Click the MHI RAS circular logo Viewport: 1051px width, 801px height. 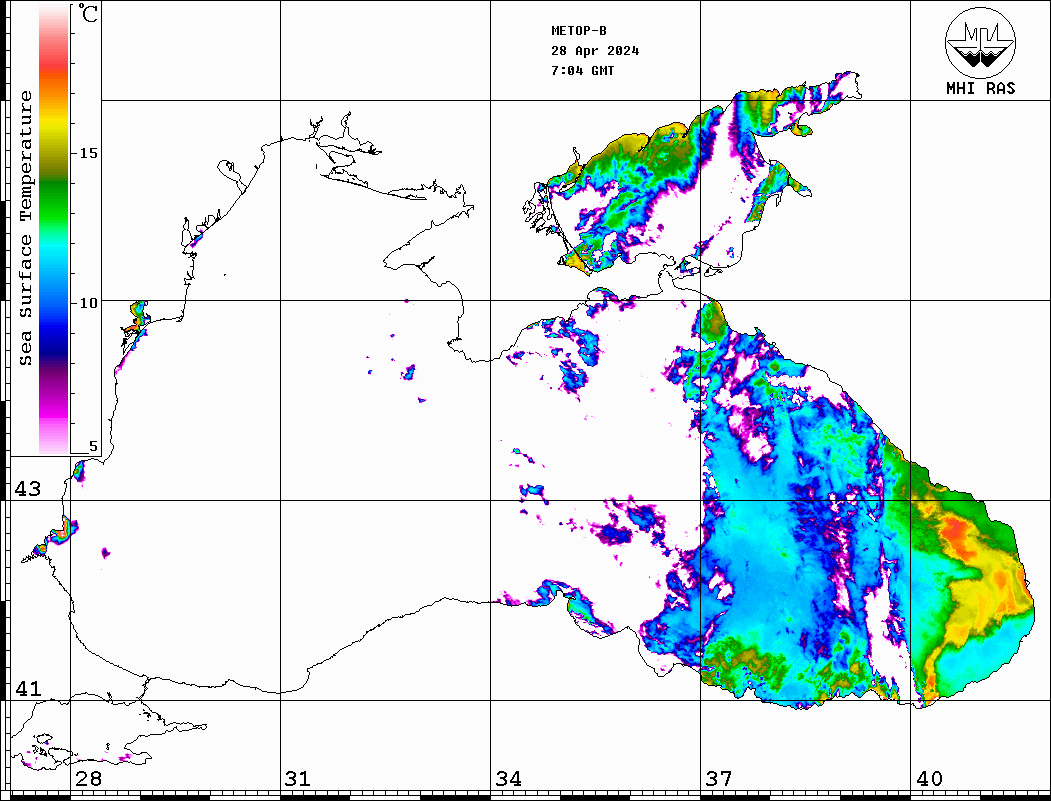tap(980, 42)
